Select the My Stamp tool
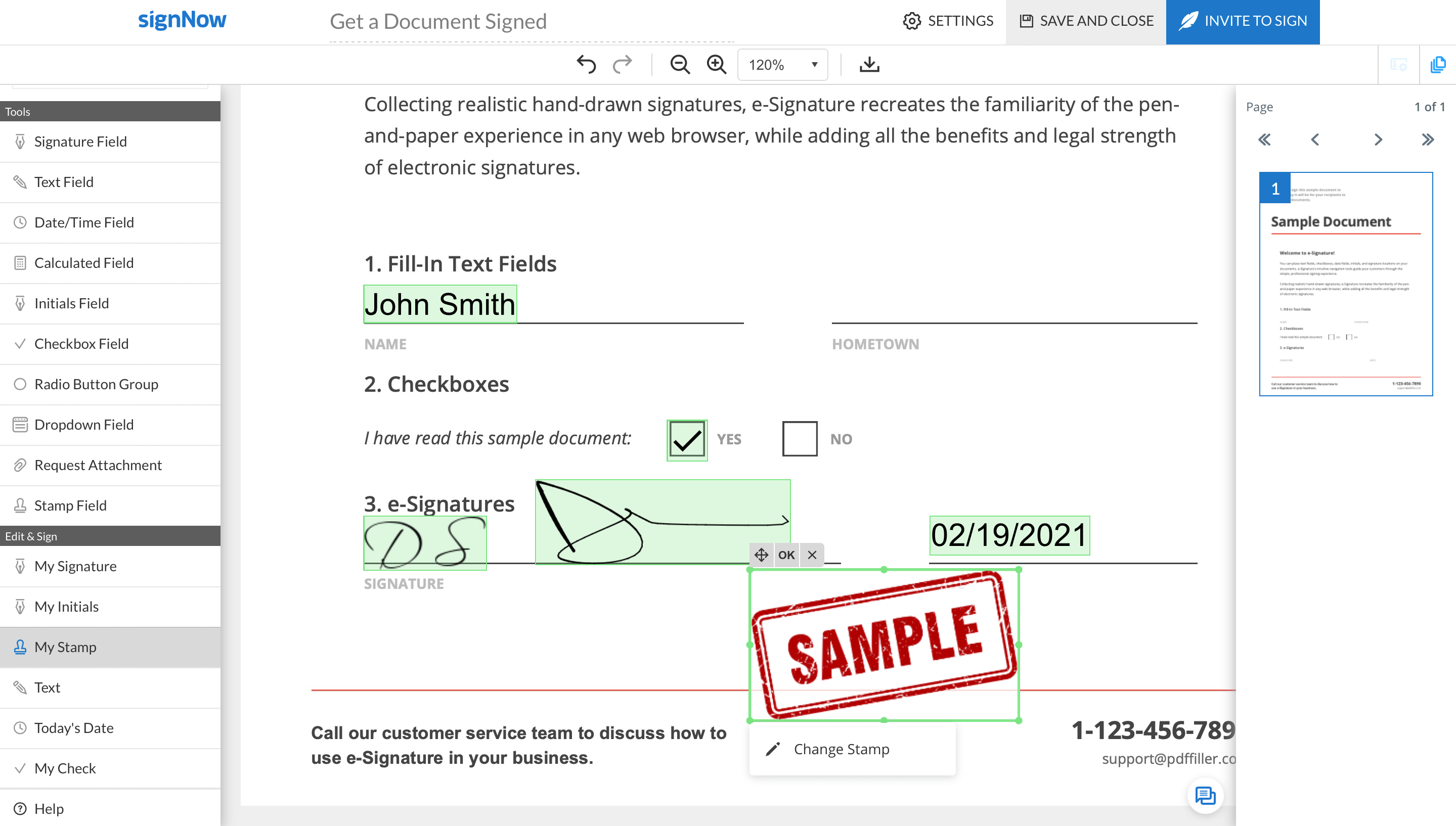This screenshot has height=826, width=1456. click(65, 647)
